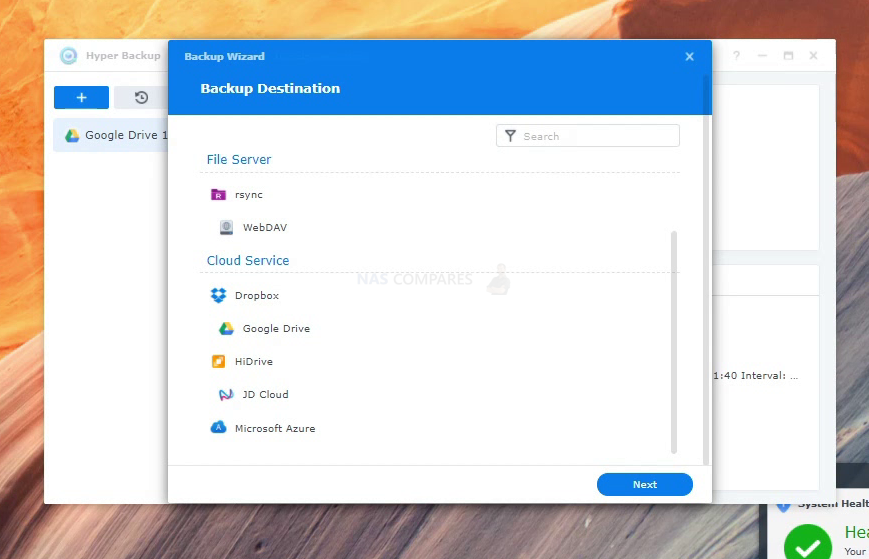Click the Backup Wizard title text
This screenshot has width=869, height=559.
coord(224,57)
